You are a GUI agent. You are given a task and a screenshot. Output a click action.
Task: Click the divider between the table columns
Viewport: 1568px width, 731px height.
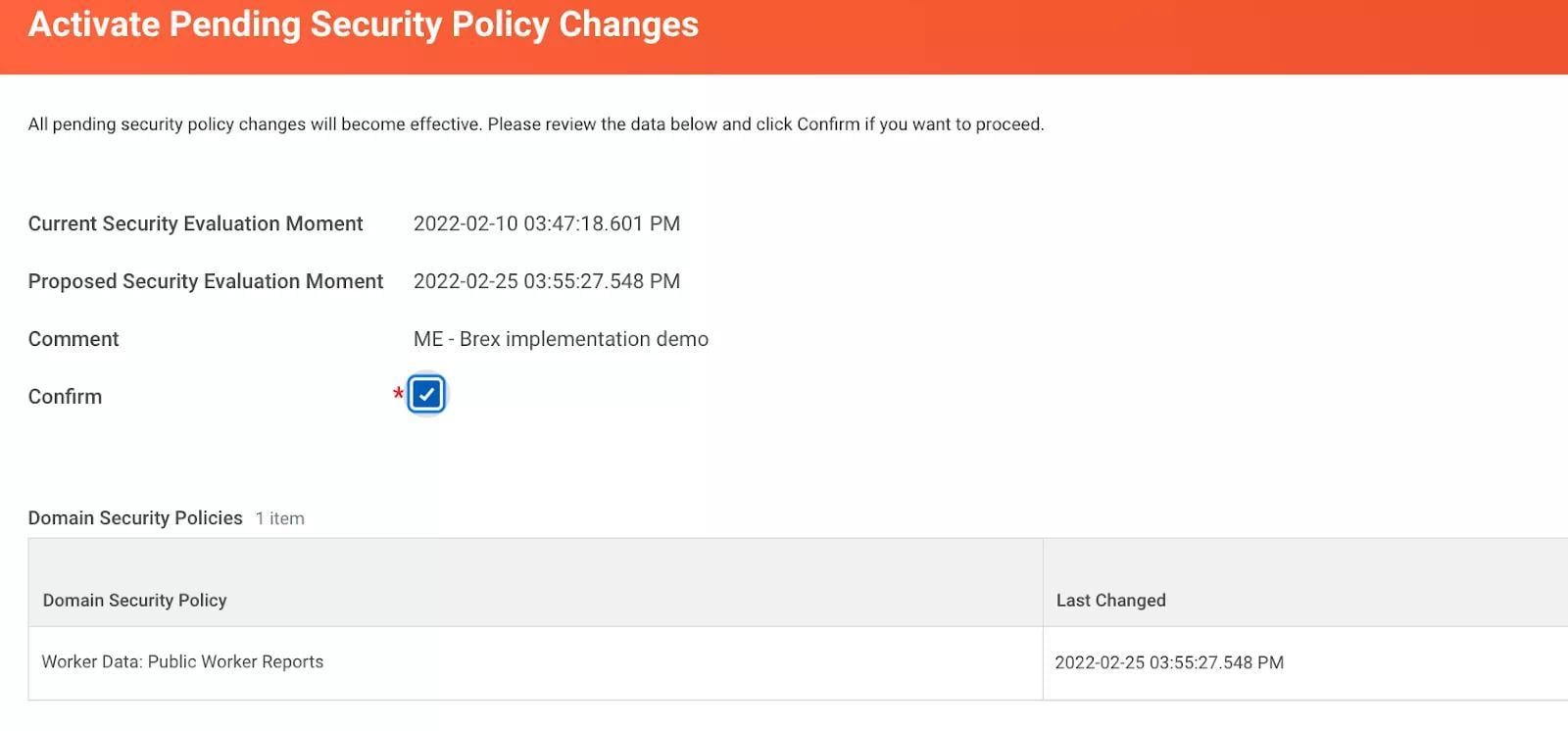tap(1043, 617)
